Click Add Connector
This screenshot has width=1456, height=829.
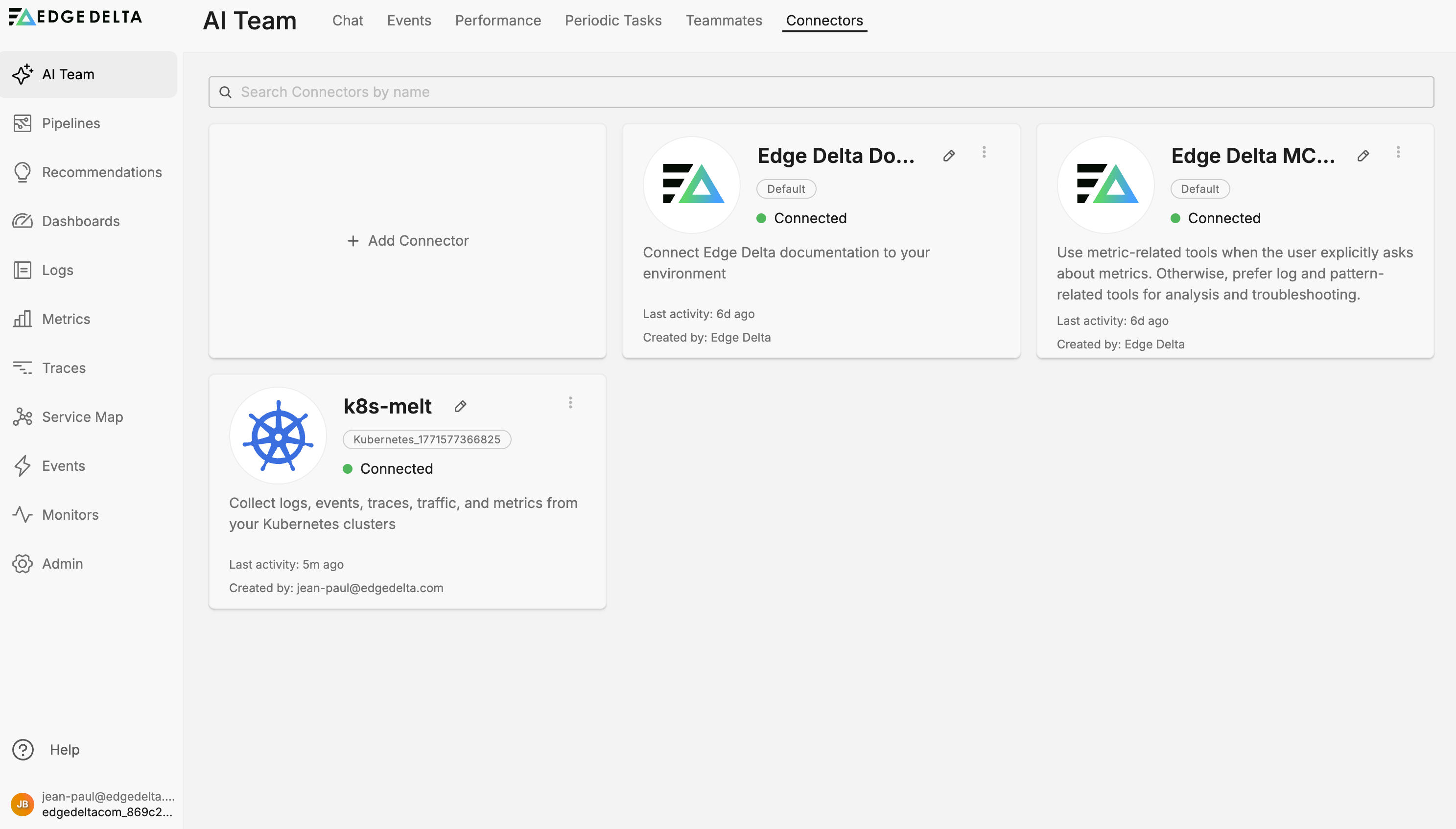pyautogui.click(x=407, y=240)
